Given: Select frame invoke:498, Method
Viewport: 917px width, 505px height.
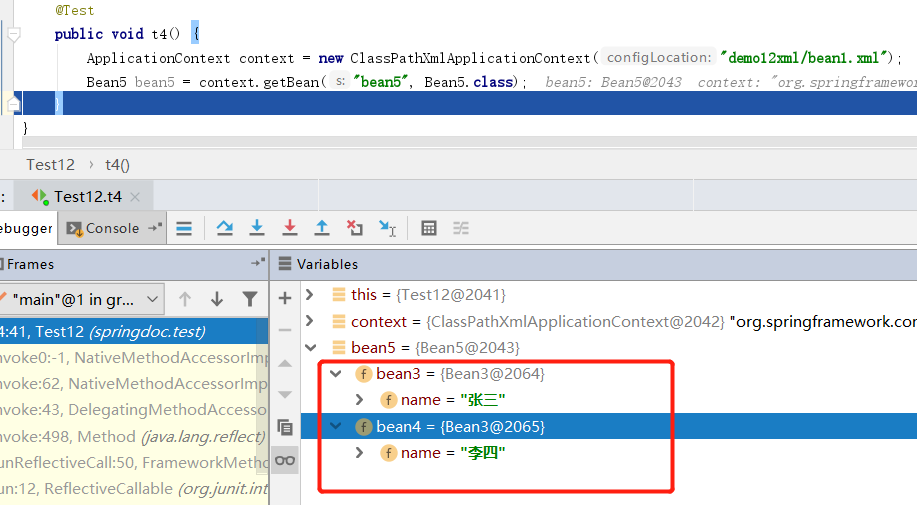Looking at the screenshot, I should tap(134, 436).
